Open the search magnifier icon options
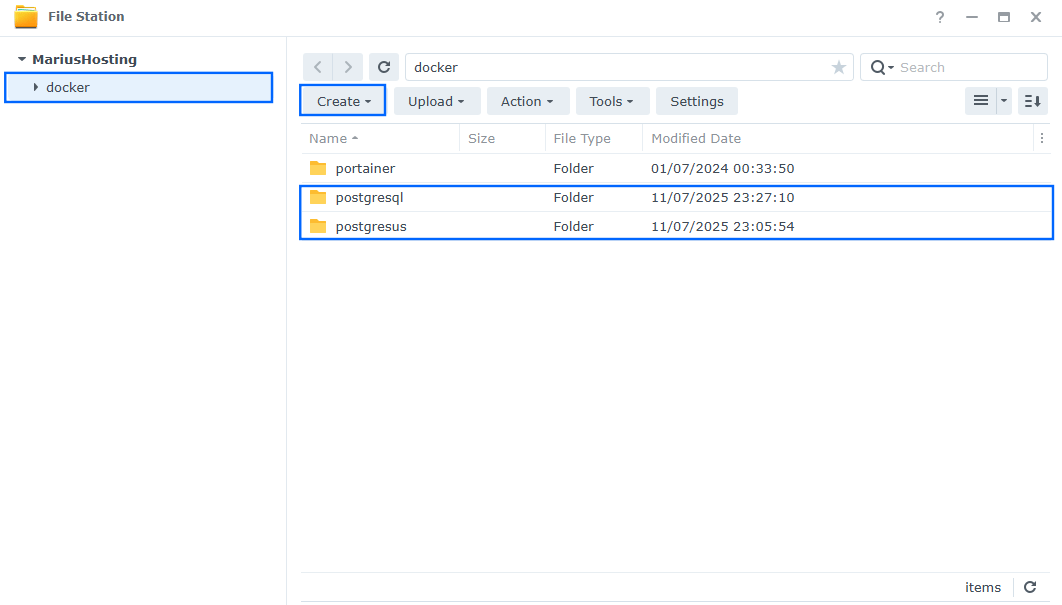Screen dimensions: 1062x605 [878, 66]
